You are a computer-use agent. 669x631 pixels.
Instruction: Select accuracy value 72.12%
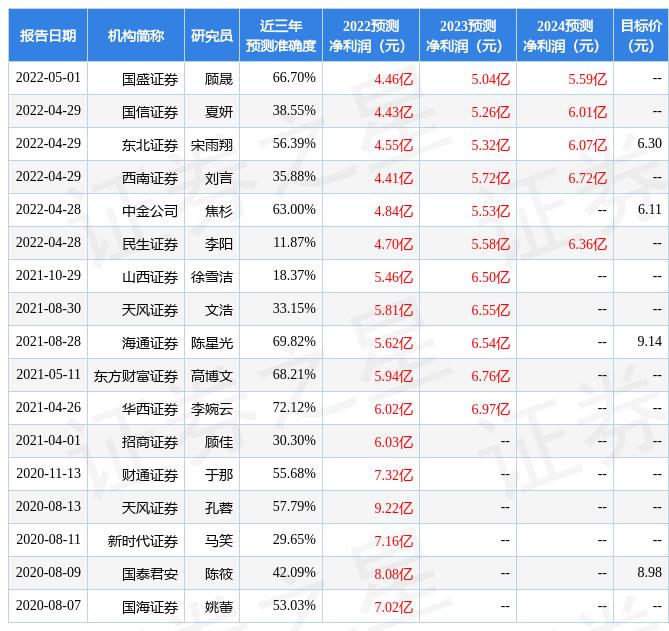294,407
